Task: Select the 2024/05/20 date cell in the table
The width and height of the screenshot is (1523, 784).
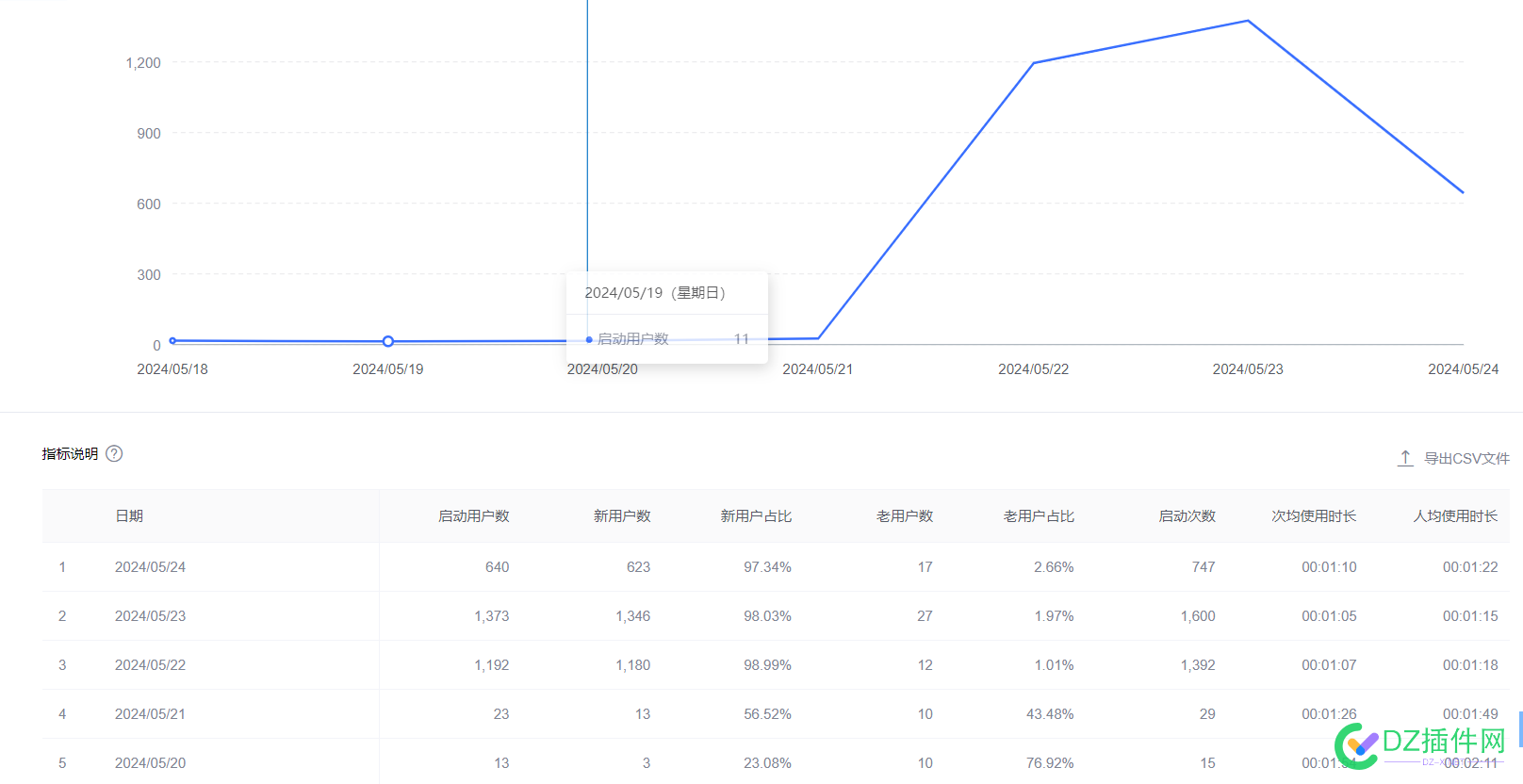Action: point(150,762)
